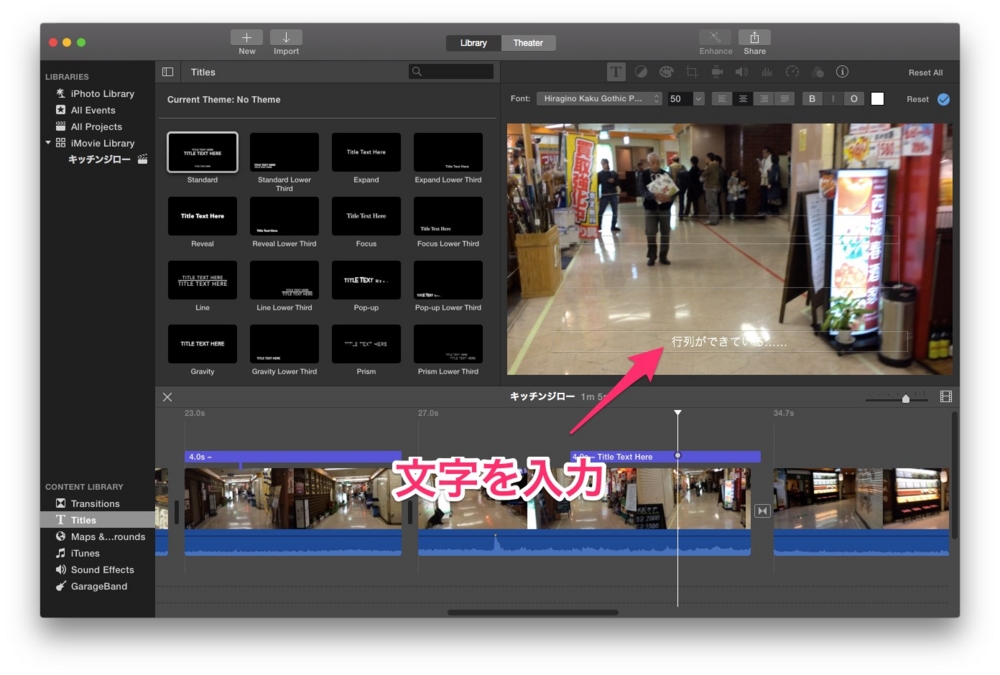Open the white font color swatch
Image resolution: width=1000 pixels, height=675 pixels.
[878, 99]
